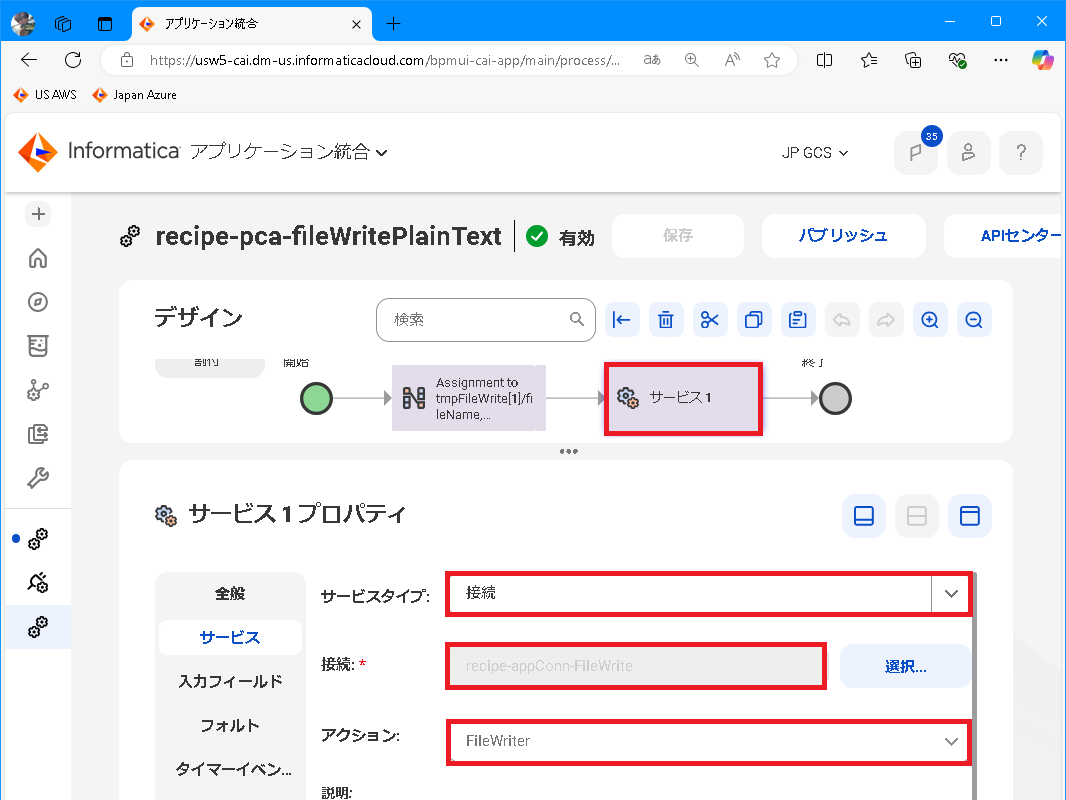The height and width of the screenshot is (800, 1066).
Task: Click the search magnifier in design search box
Action: click(577, 319)
